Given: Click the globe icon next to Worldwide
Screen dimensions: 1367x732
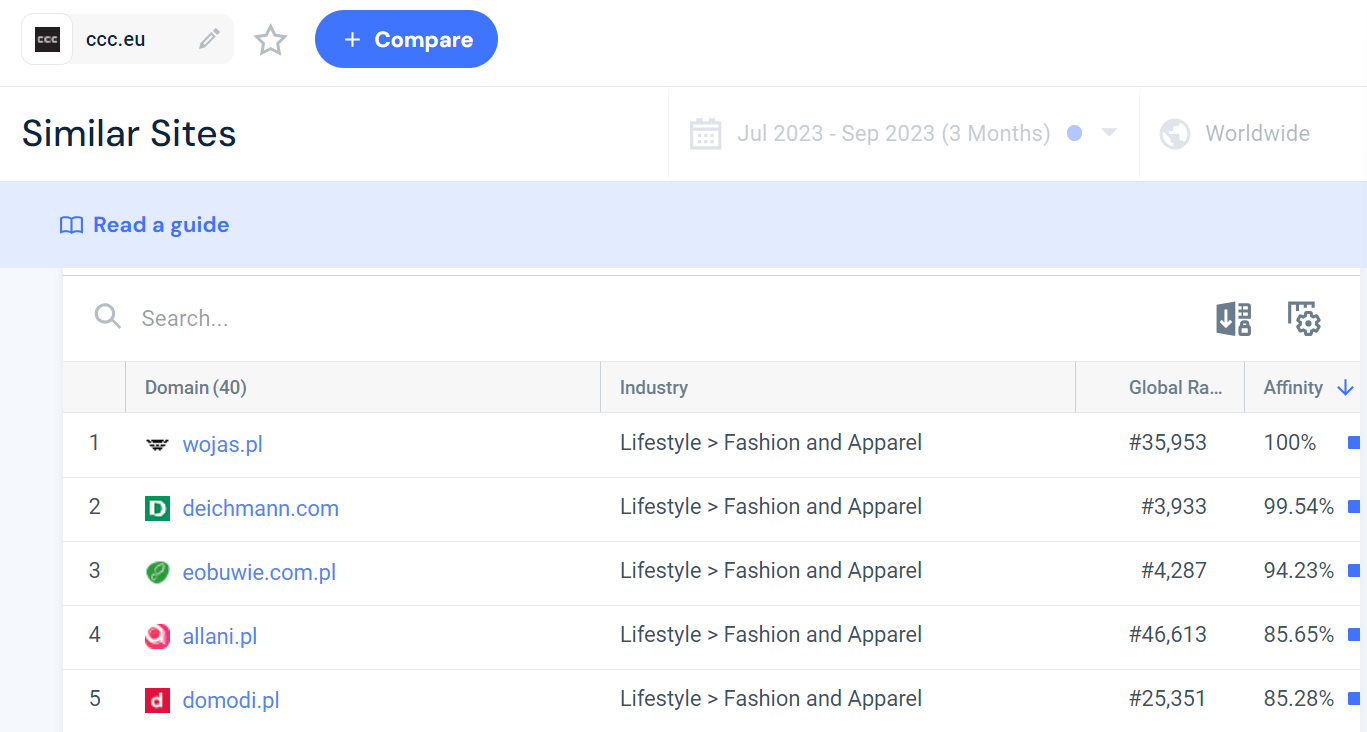Looking at the screenshot, I should (x=1175, y=134).
